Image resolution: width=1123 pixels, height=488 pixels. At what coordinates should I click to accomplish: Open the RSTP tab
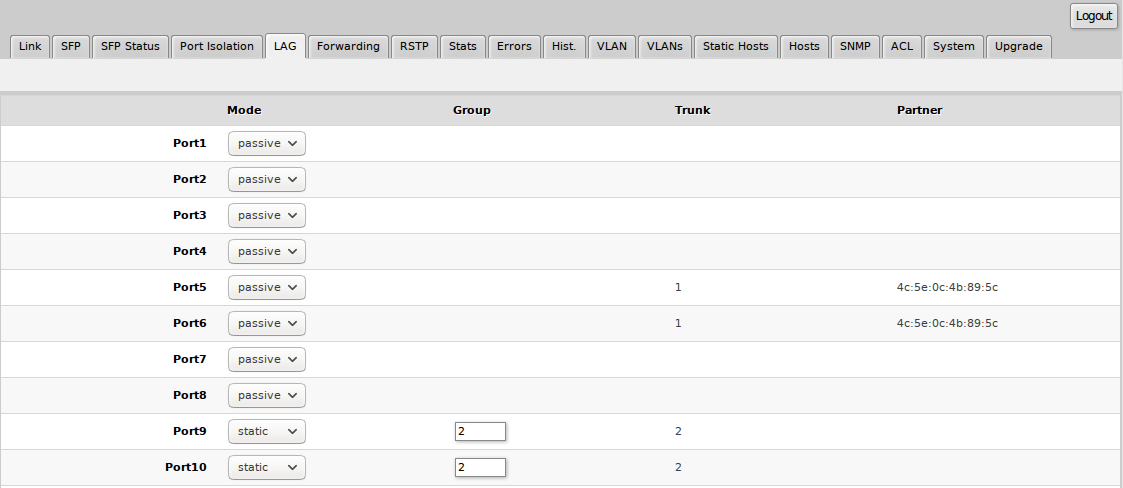click(414, 46)
